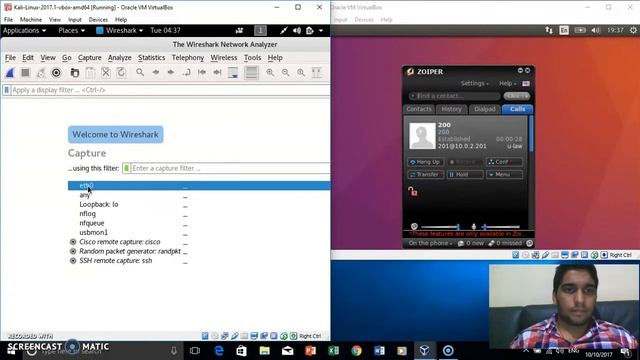This screenshot has width=640, height=360.
Task: Click the Stop capture square icon
Action: [x=25, y=73]
